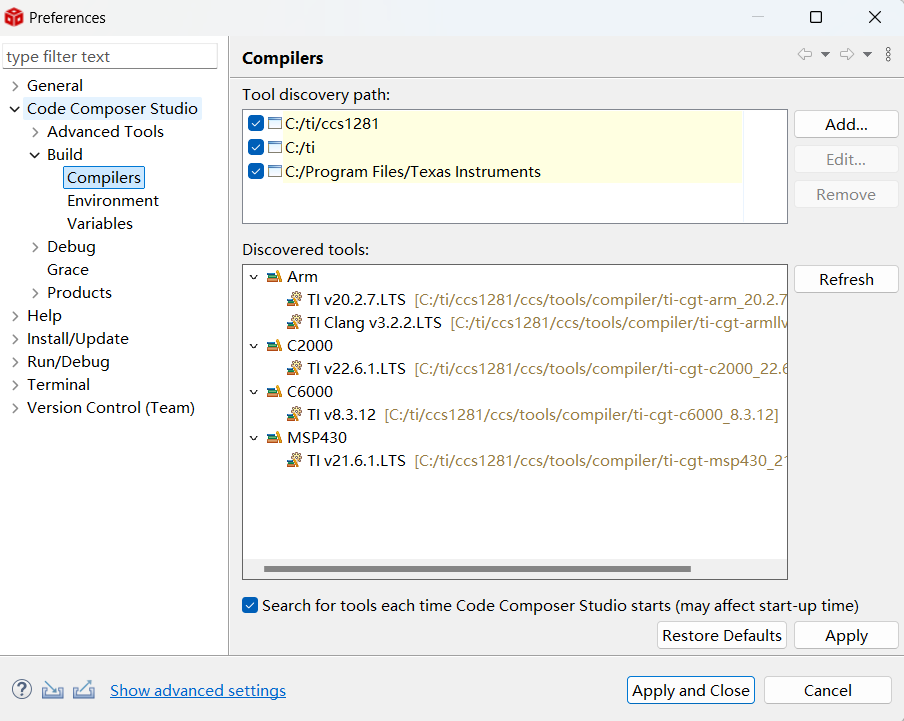This screenshot has width=904, height=721.
Task: Disable search for tools at startup
Action: coord(250,605)
